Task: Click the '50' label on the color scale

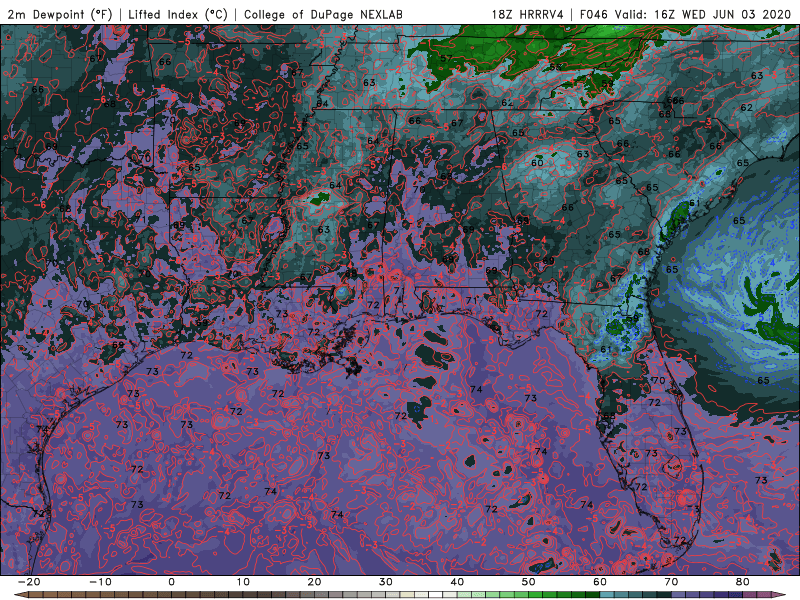Action: click(x=529, y=582)
